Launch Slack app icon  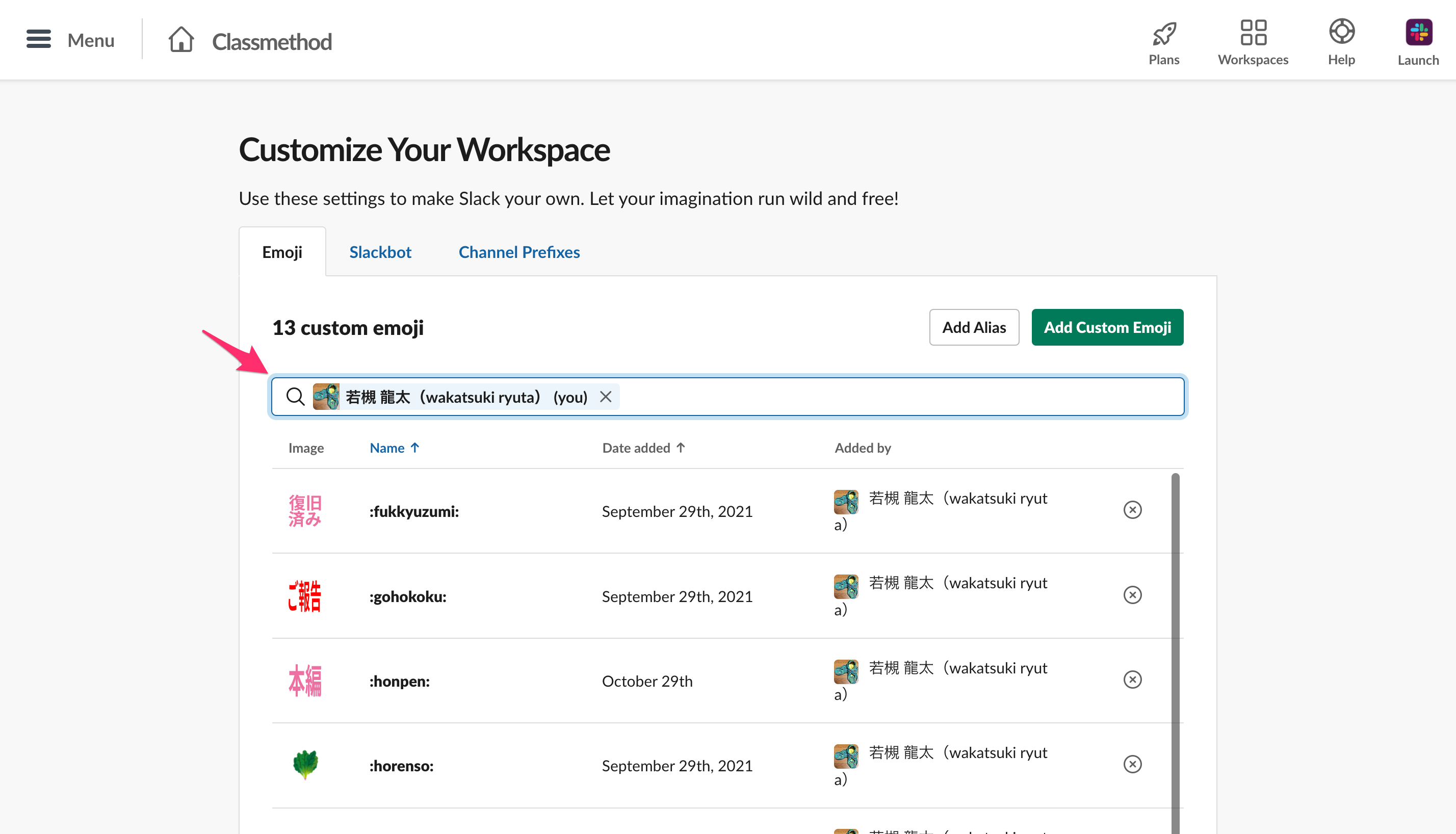(1418, 32)
